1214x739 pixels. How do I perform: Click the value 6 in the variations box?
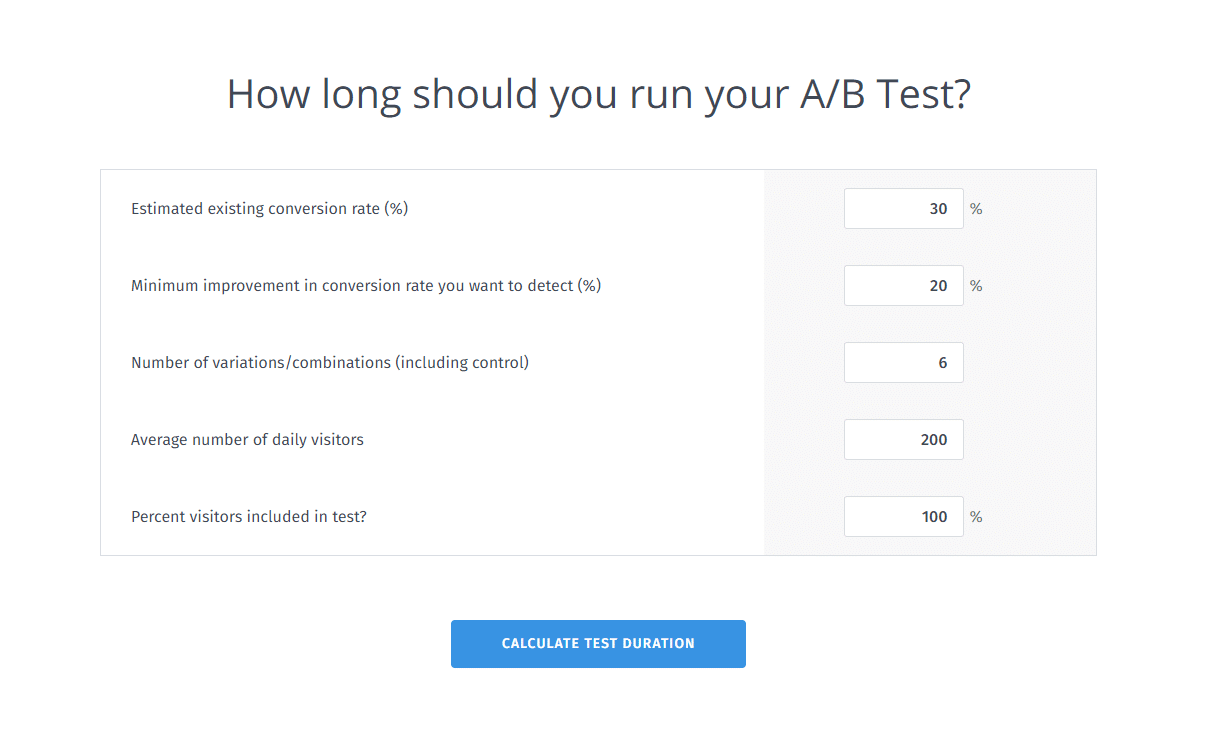pos(942,363)
